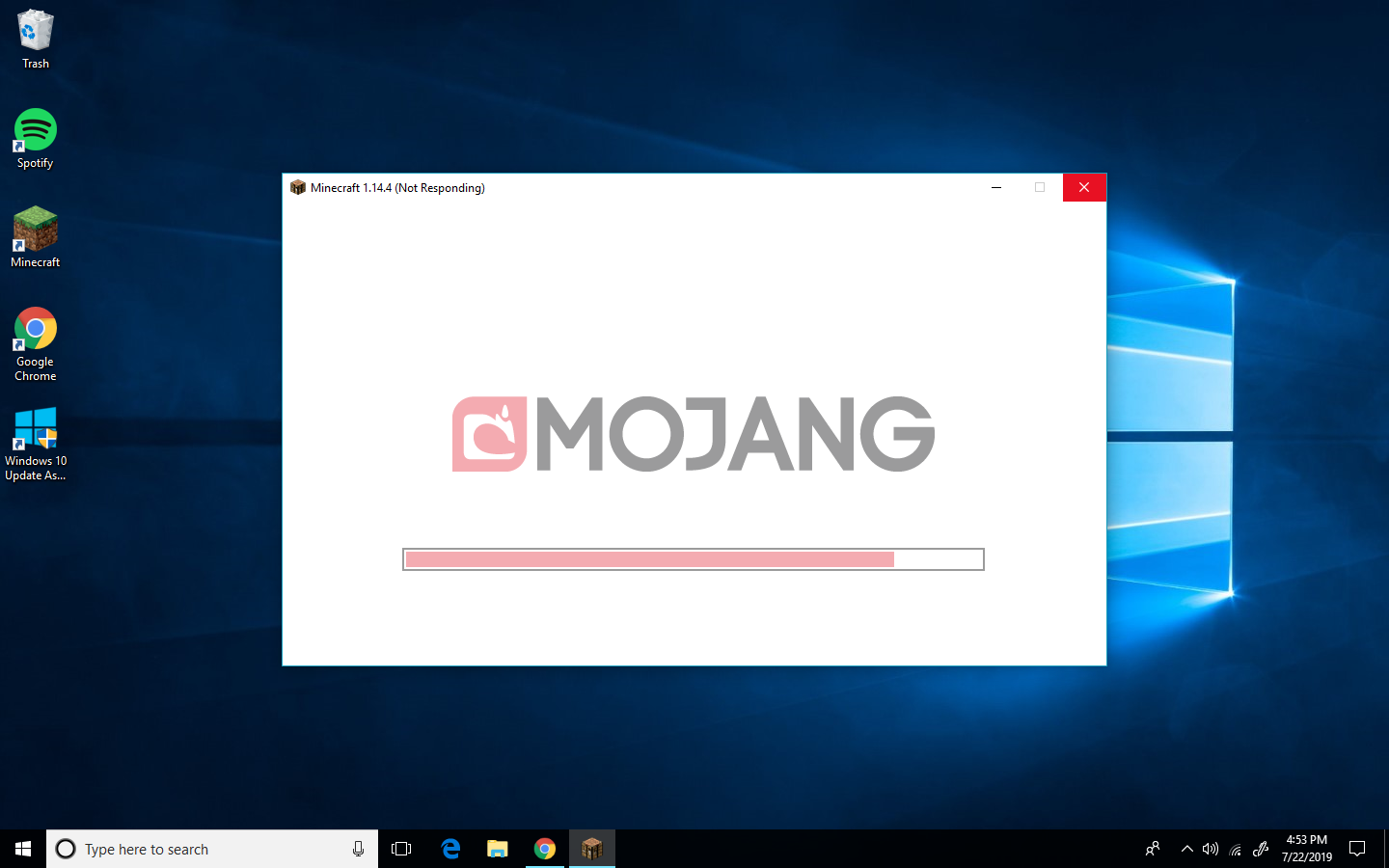This screenshot has height=868, width=1389.
Task: Open Task View from the taskbar
Action: (x=401, y=849)
